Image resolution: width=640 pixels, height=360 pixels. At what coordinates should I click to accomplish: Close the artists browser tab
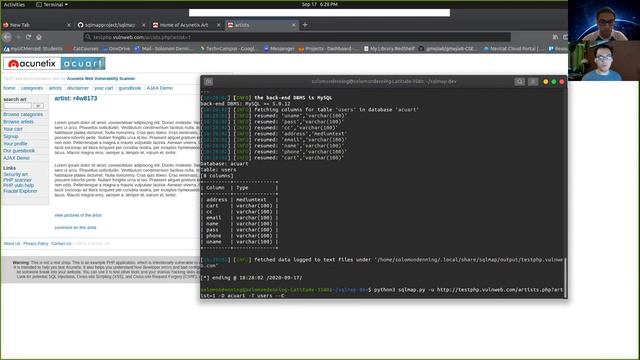click(x=293, y=25)
